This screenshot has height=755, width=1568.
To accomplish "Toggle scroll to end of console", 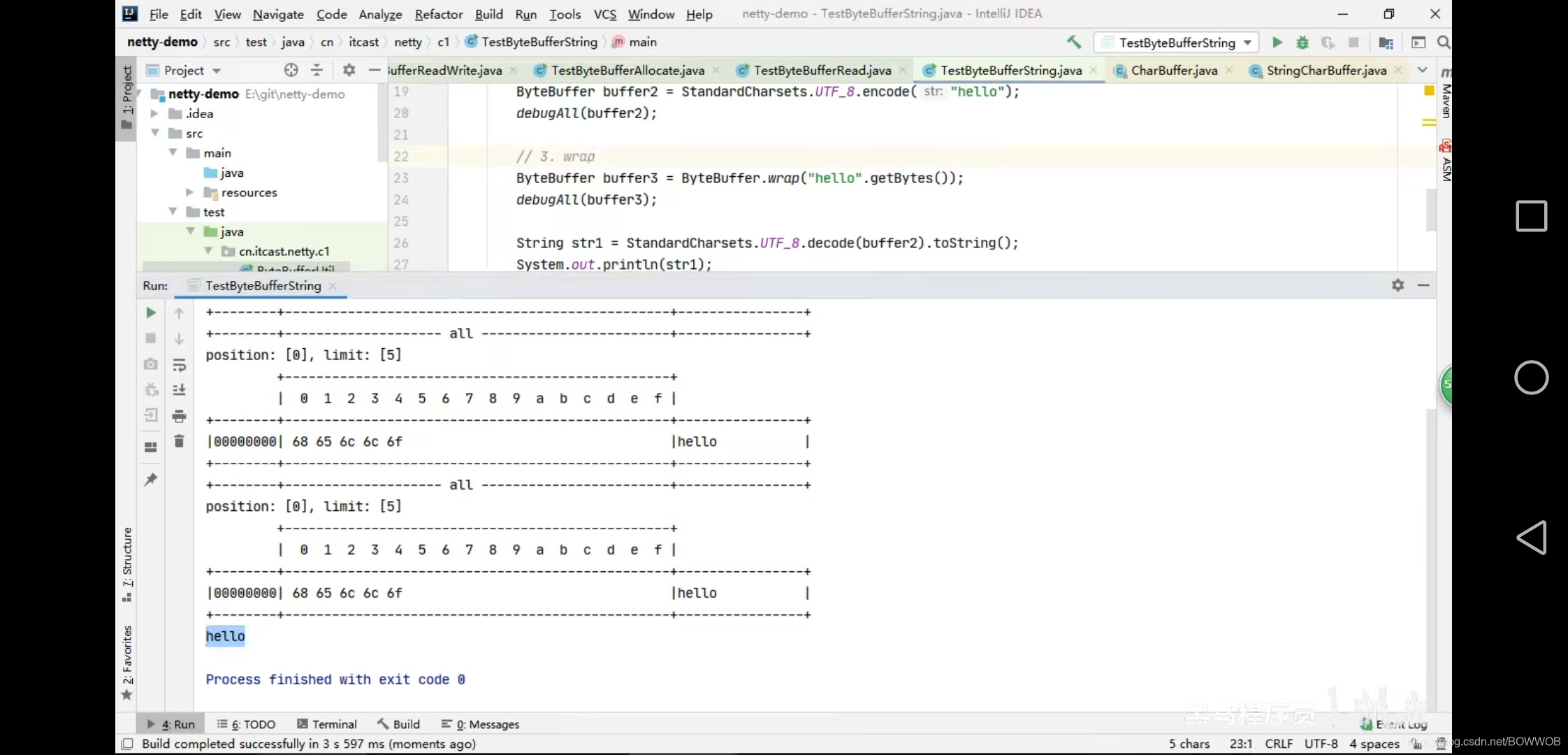I will (179, 390).
